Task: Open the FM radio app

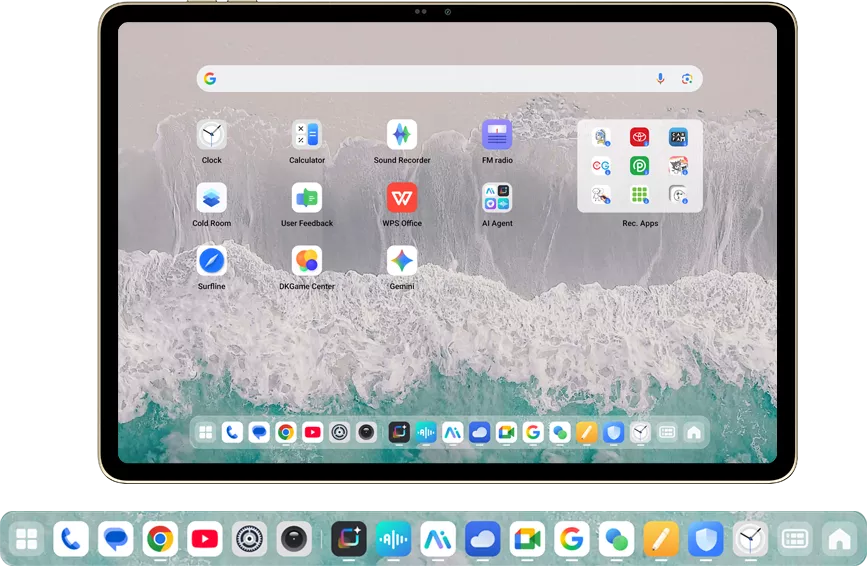Action: click(x=497, y=135)
